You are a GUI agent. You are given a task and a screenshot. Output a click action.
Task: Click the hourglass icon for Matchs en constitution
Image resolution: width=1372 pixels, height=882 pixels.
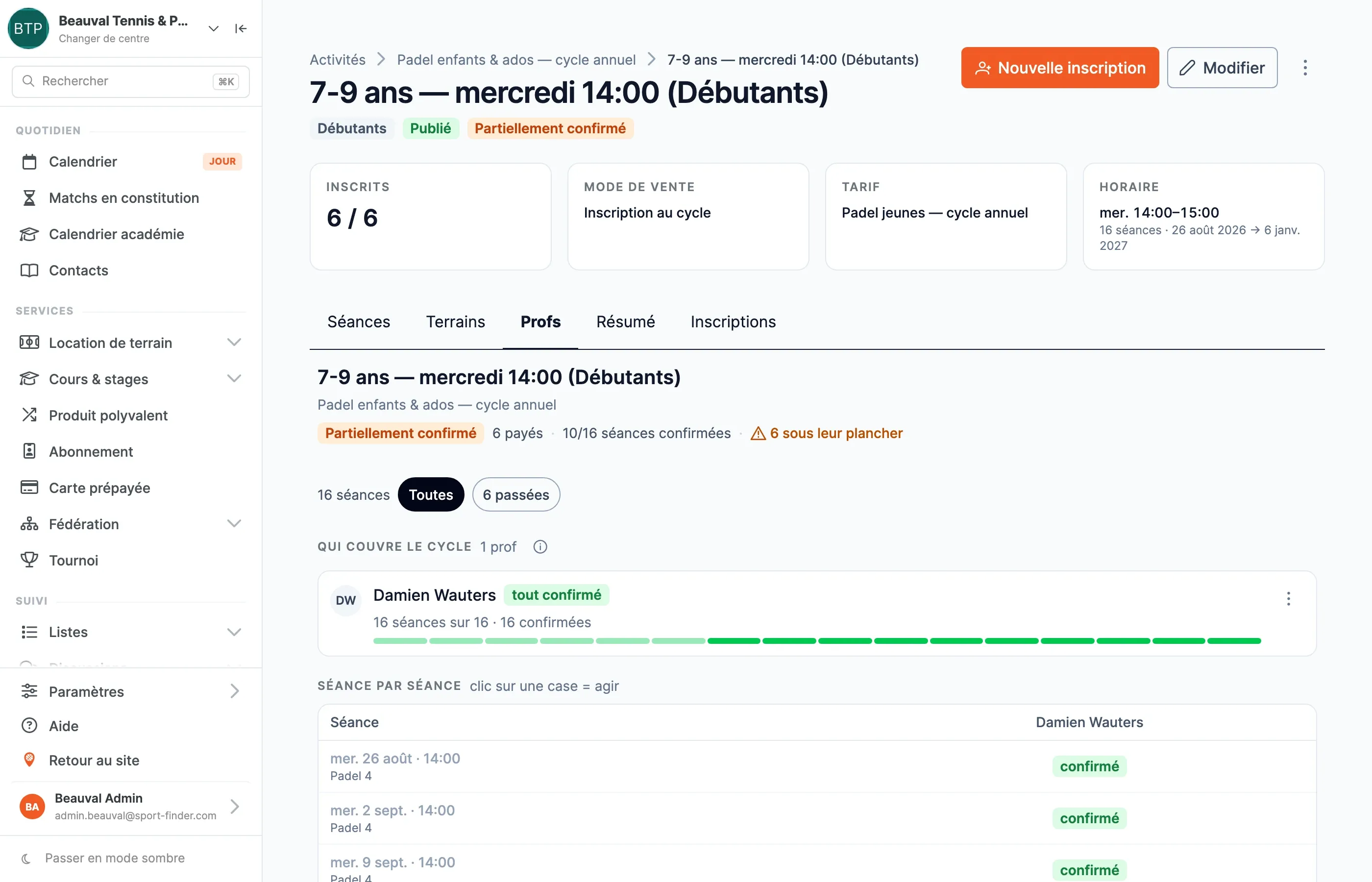click(x=29, y=198)
